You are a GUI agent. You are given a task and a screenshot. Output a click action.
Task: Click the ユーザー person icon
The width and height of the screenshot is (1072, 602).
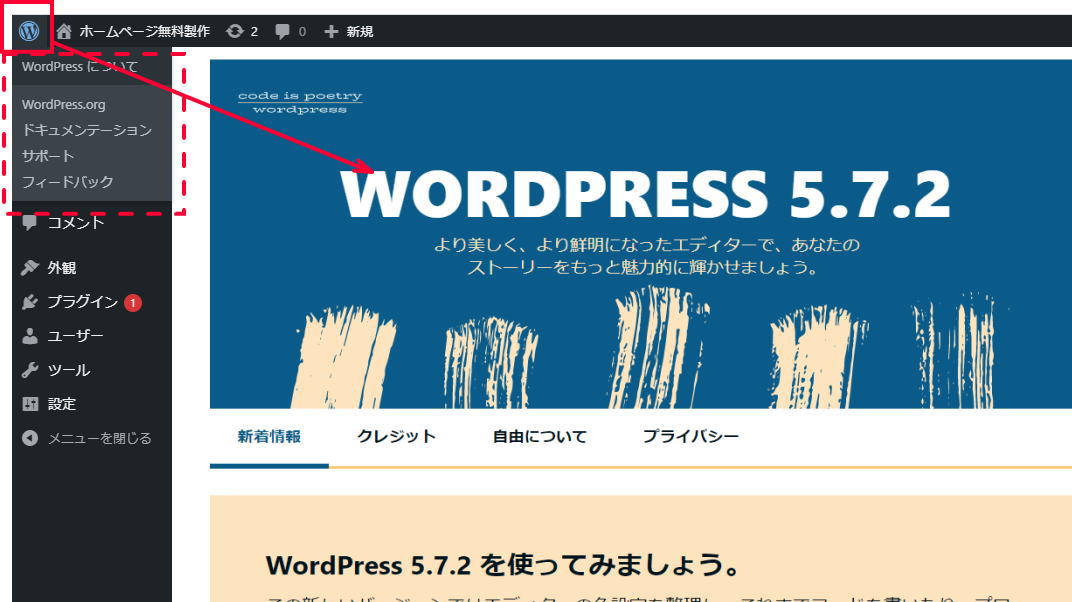pos(29,336)
